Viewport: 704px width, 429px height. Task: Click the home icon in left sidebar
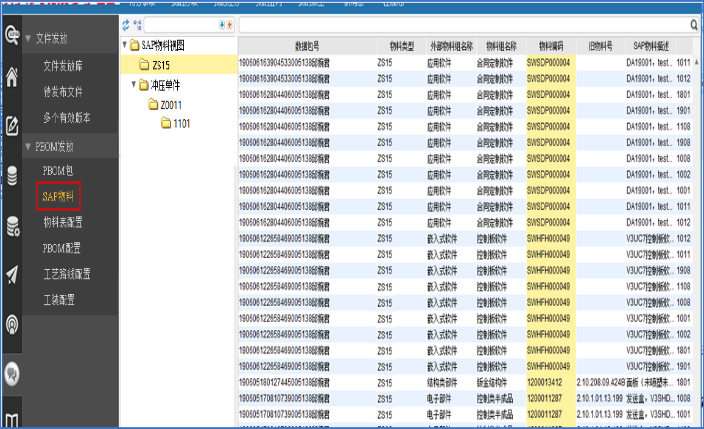[13, 78]
